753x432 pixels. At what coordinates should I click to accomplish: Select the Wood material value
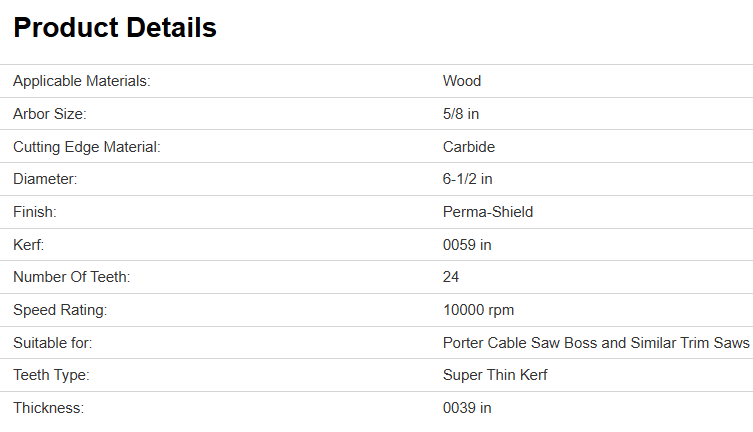pos(462,81)
